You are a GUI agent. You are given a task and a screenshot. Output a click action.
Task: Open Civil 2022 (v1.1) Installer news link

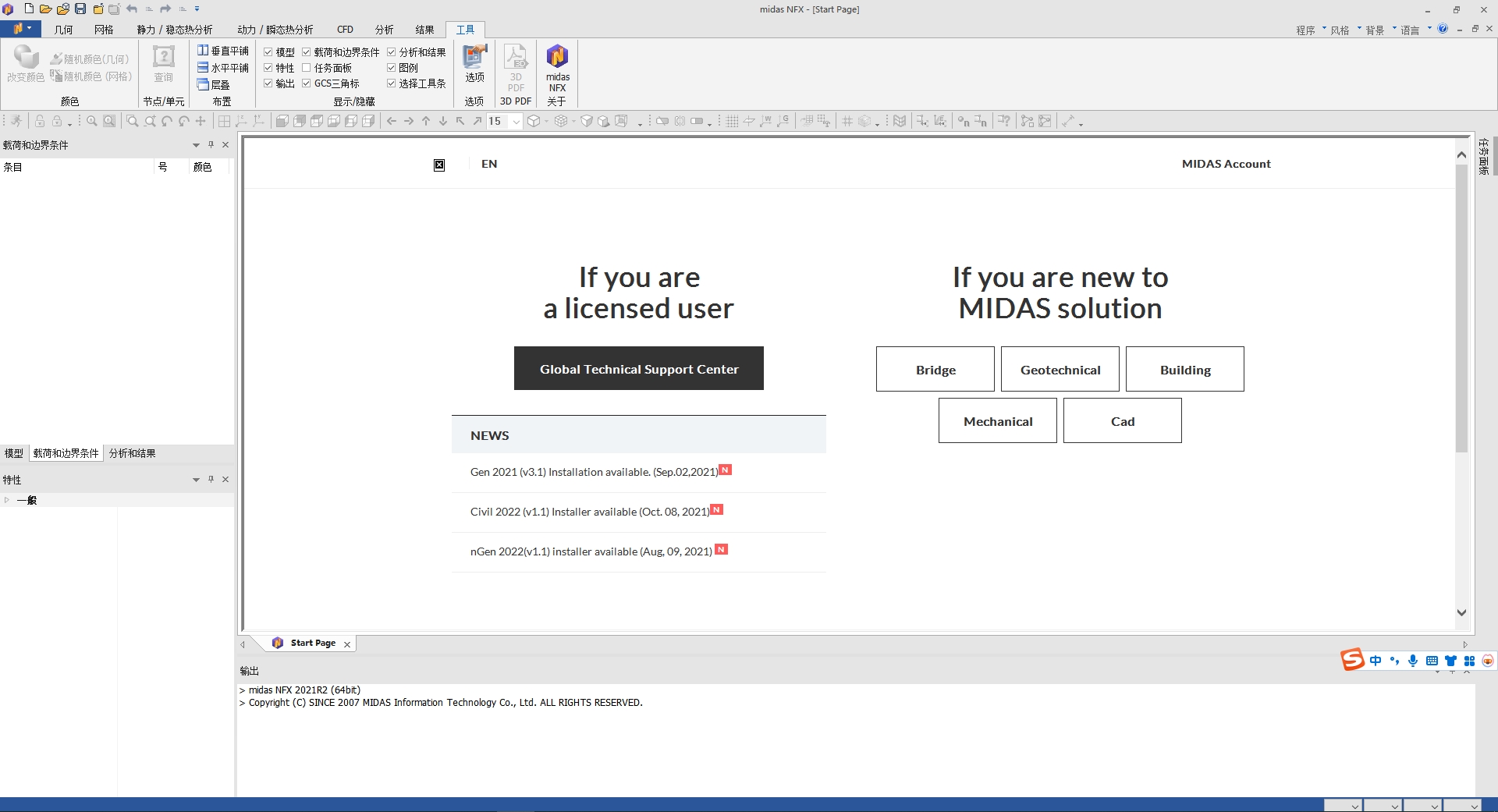coord(590,512)
